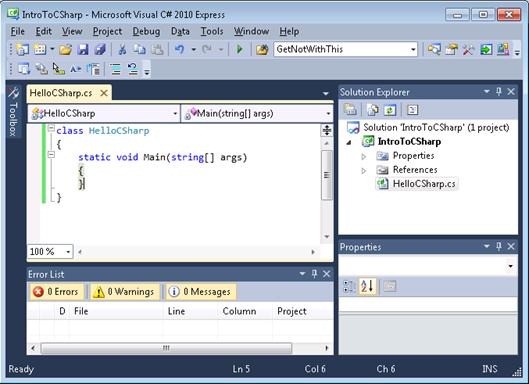Collapse the static void Main code outline

click(51, 155)
